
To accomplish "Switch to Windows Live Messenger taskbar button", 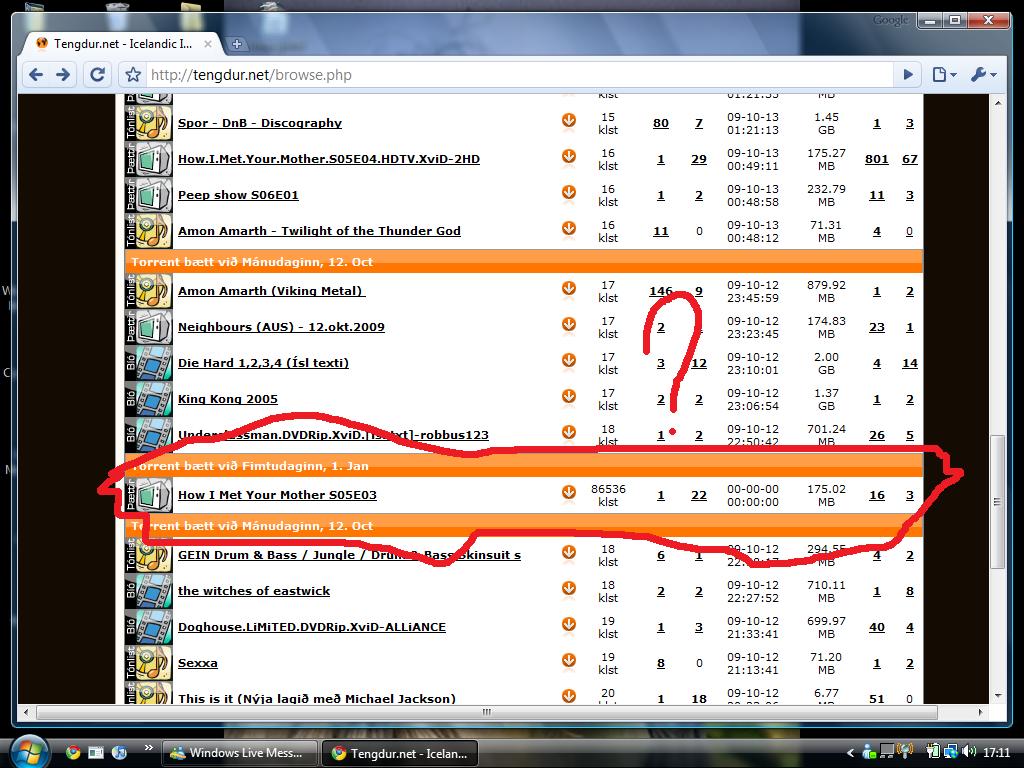I will click(239, 753).
